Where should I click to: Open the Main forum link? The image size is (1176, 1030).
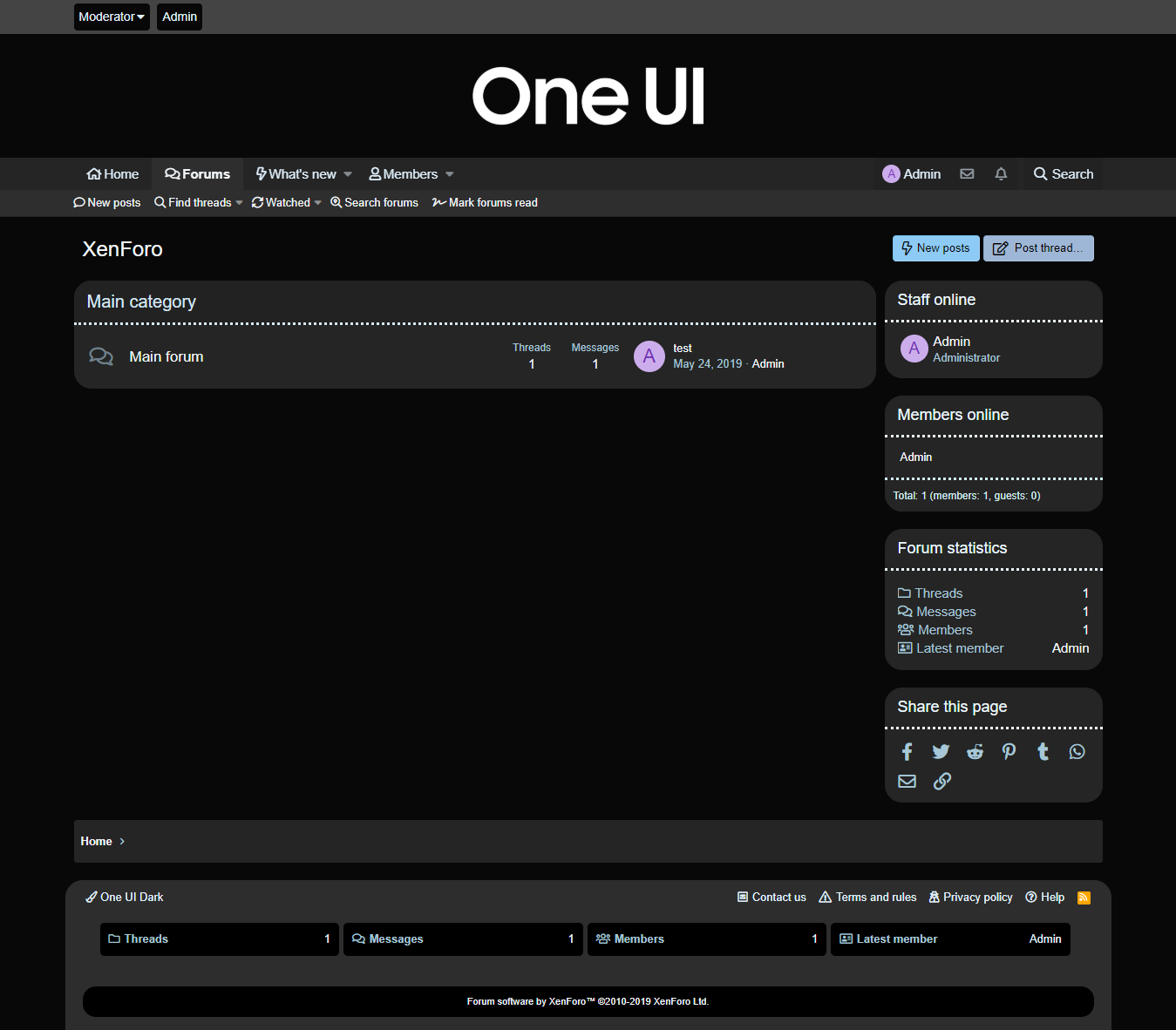click(166, 357)
